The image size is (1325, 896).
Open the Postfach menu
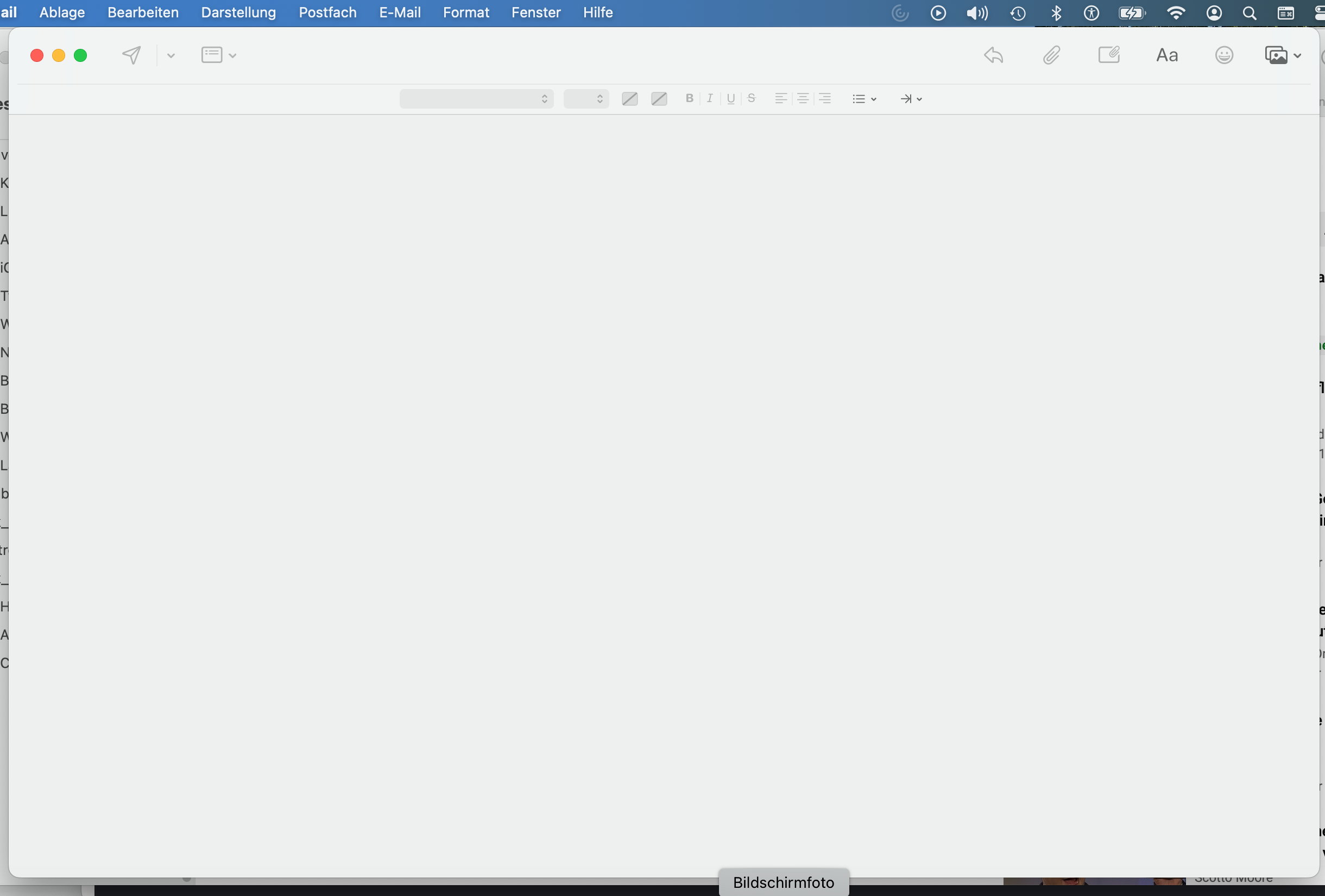(x=327, y=12)
